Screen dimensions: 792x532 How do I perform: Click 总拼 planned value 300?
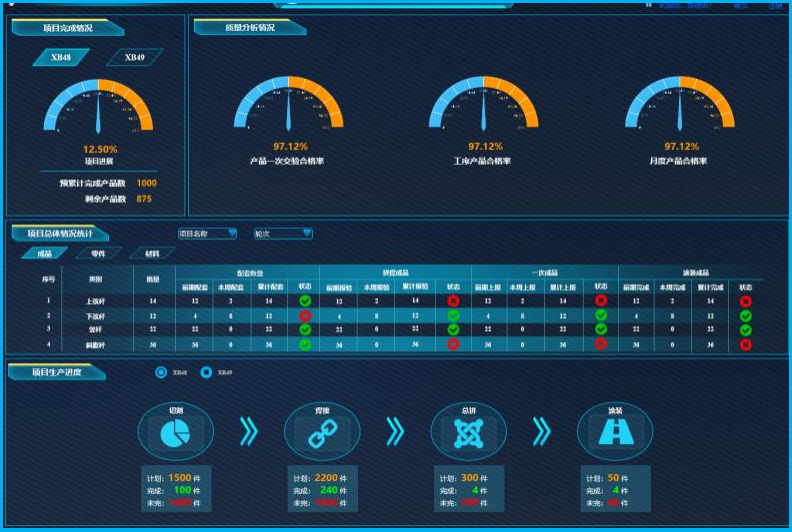click(x=470, y=477)
